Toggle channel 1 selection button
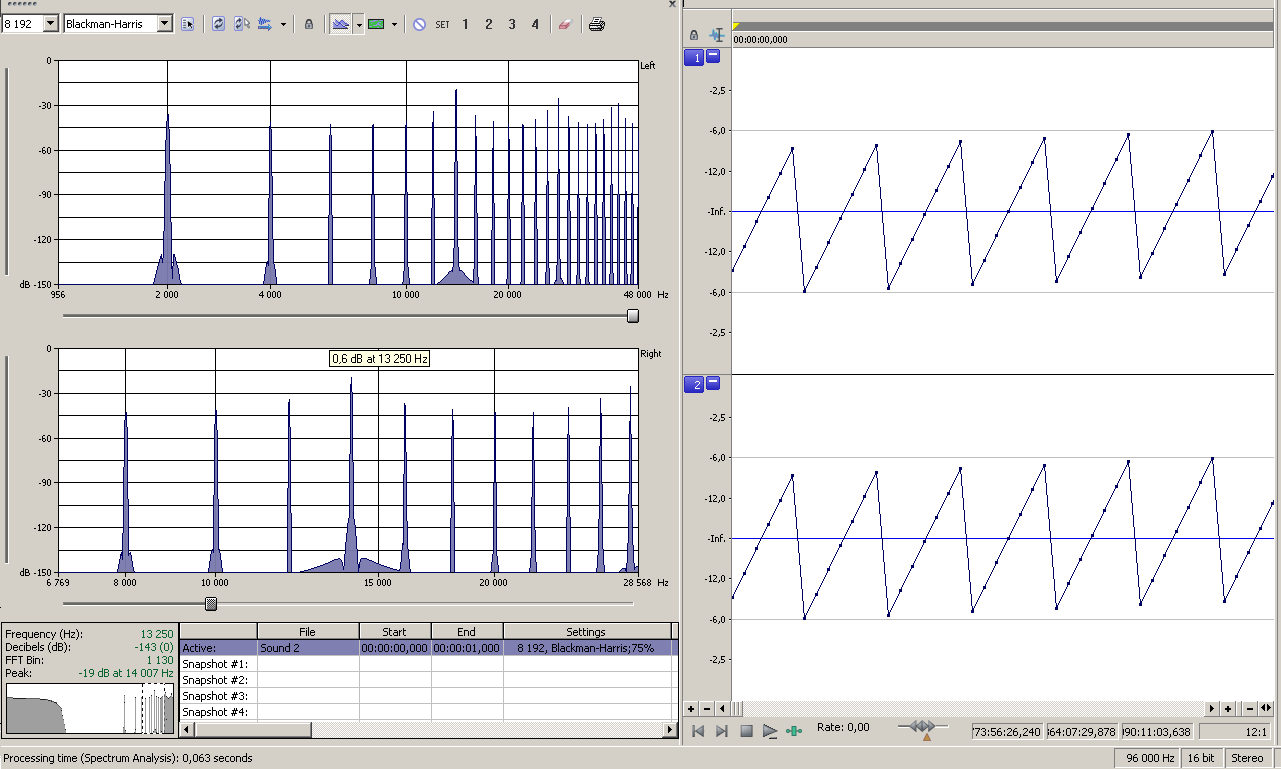The image size is (1281, 769). pos(693,57)
